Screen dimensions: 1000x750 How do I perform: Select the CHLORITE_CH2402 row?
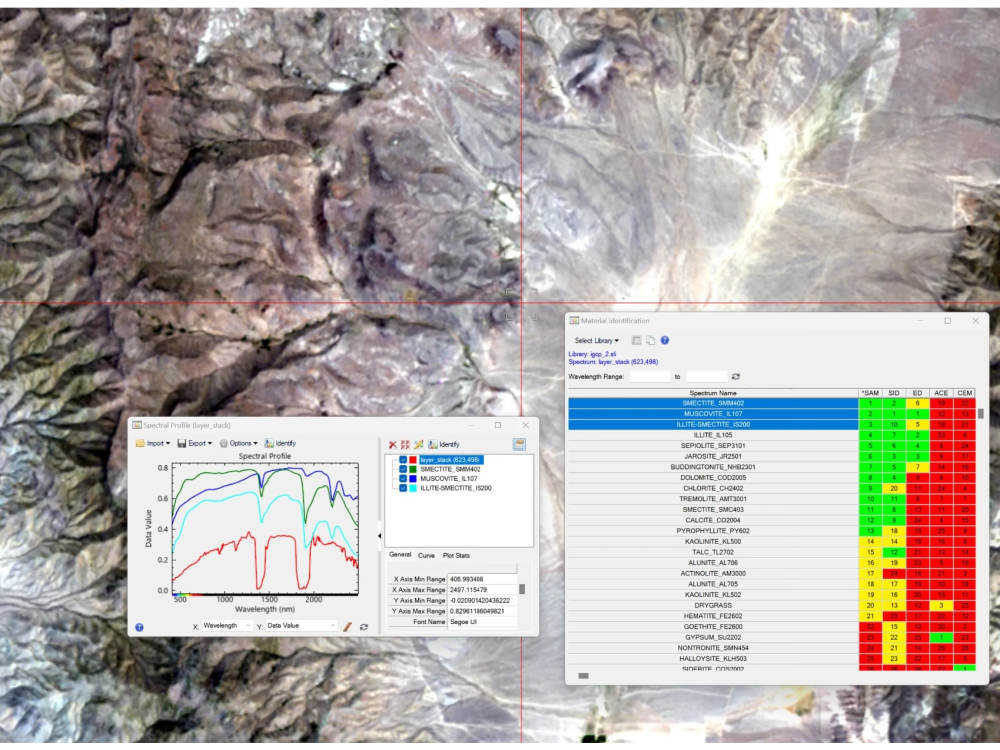pyautogui.click(x=713, y=489)
